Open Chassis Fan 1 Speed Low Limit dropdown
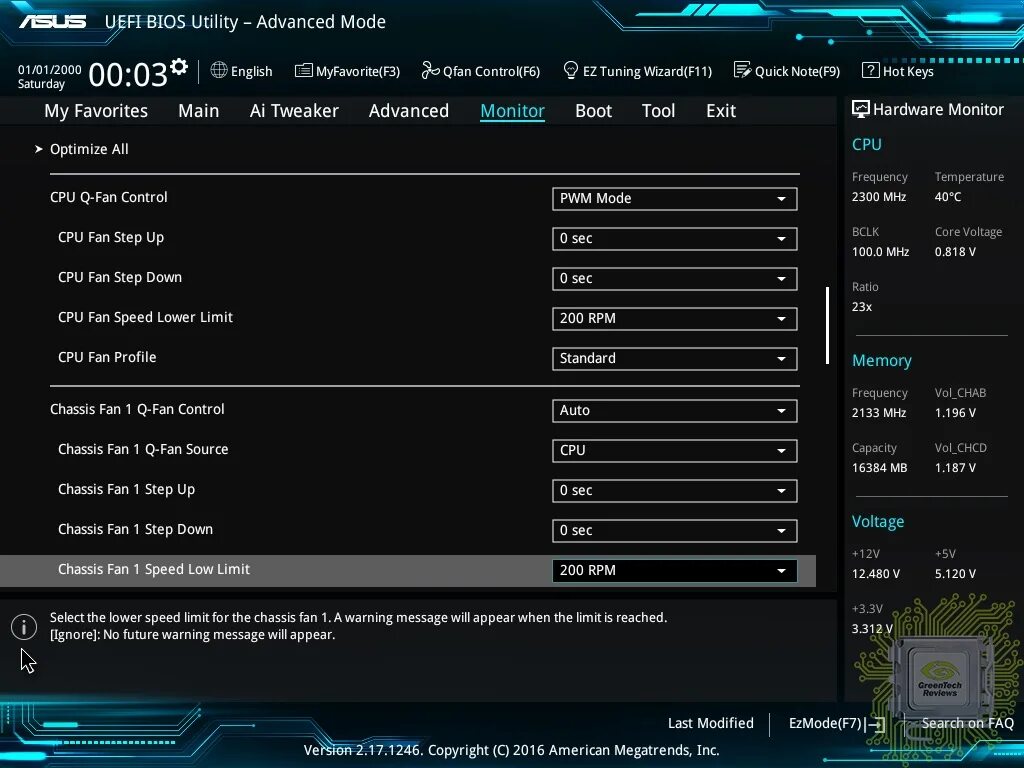Image resolution: width=1024 pixels, height=768 pixels. coord(675,570)
